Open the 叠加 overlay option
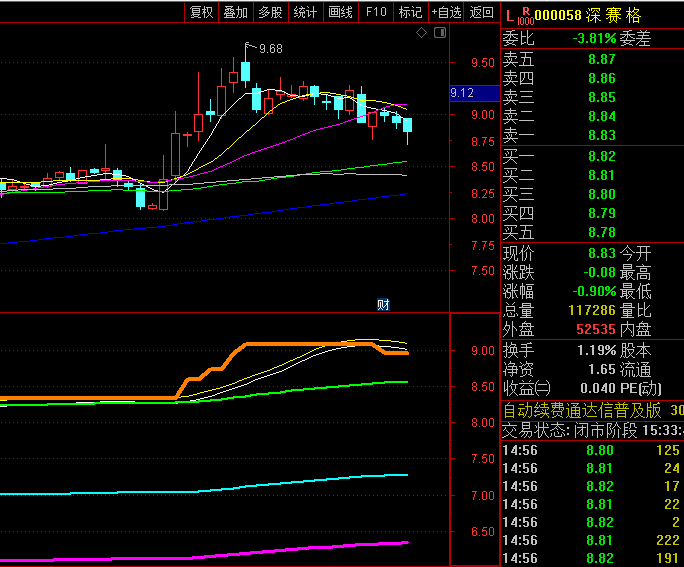 tap(236, 12)
